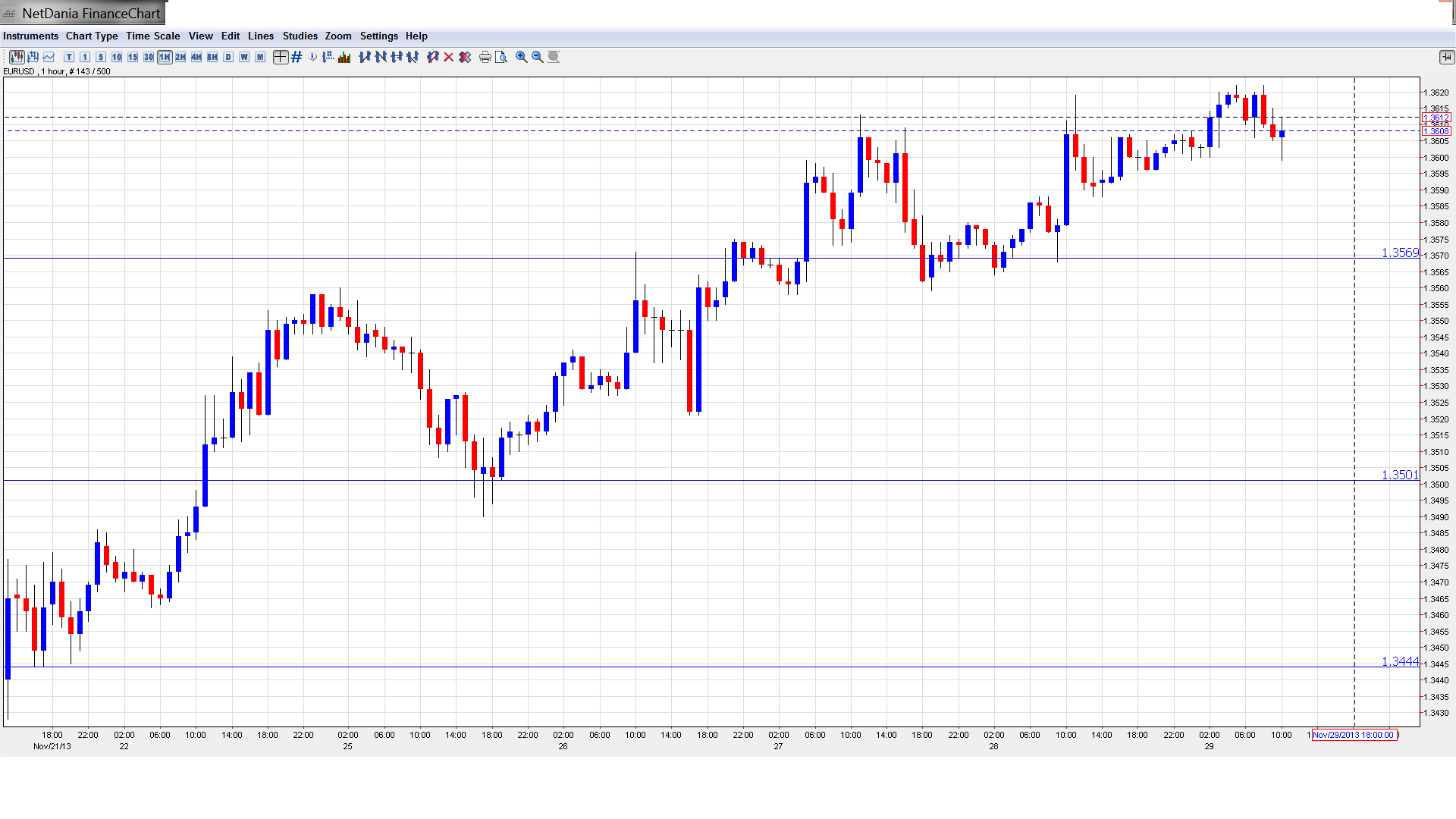The width and height of the screenshot is (1456, 819).
Task: Select the candlestick chart type icon
Action: pos(17,57)
